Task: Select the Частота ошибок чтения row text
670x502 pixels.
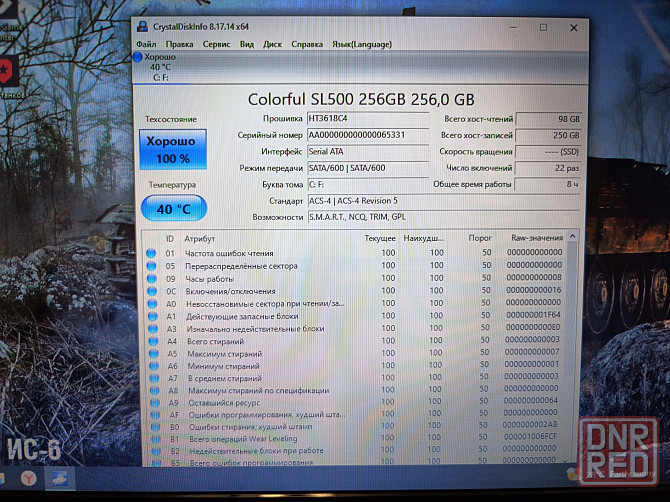Action: pos(229,253)
